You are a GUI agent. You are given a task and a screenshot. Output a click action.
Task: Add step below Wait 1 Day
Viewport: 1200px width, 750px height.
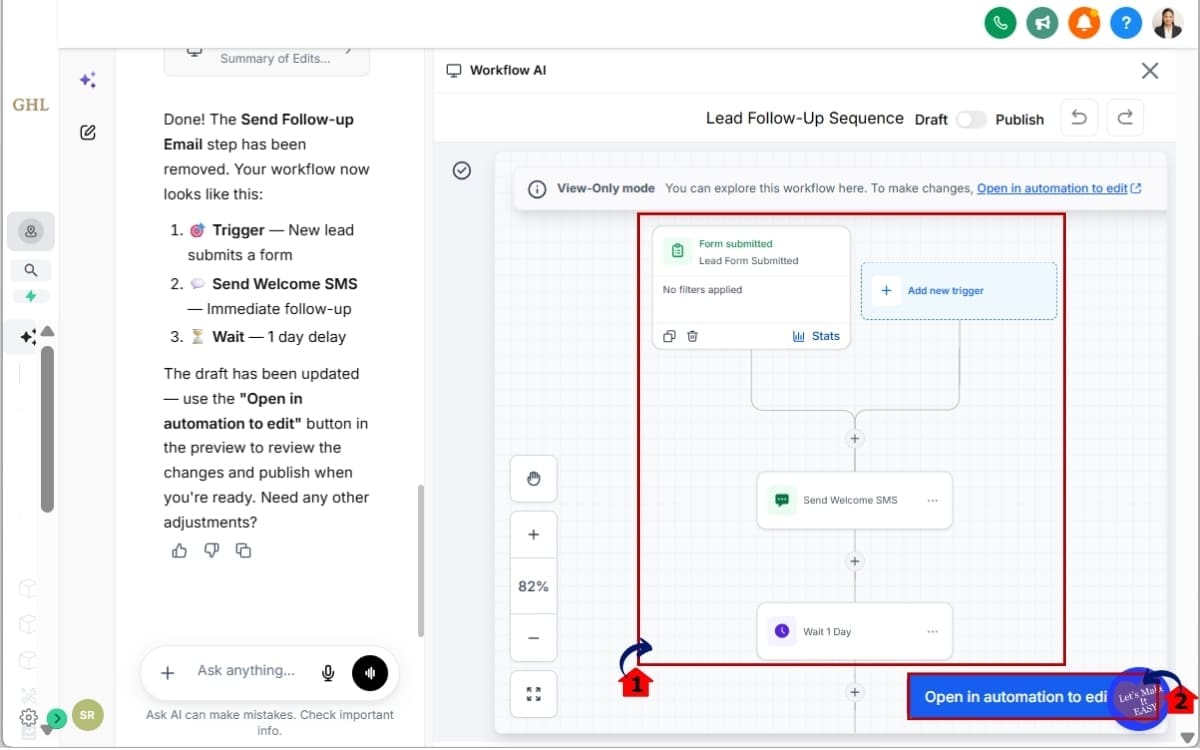[855, 691]
